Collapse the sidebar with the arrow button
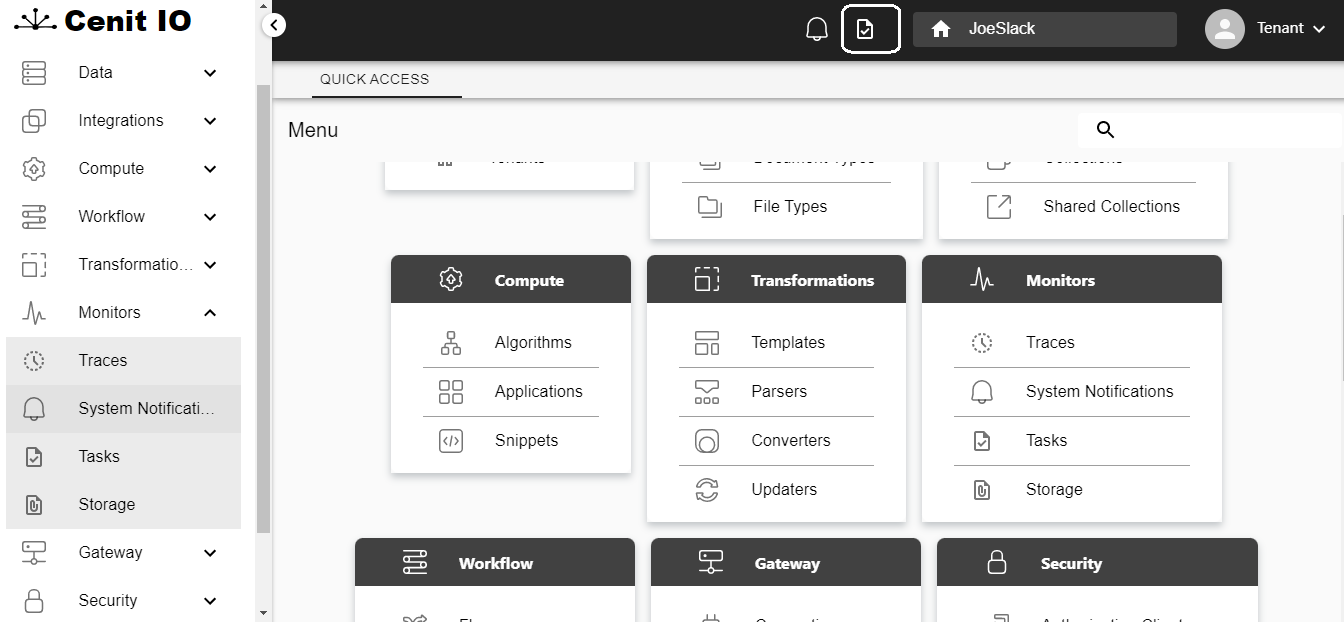 [273, 26]
